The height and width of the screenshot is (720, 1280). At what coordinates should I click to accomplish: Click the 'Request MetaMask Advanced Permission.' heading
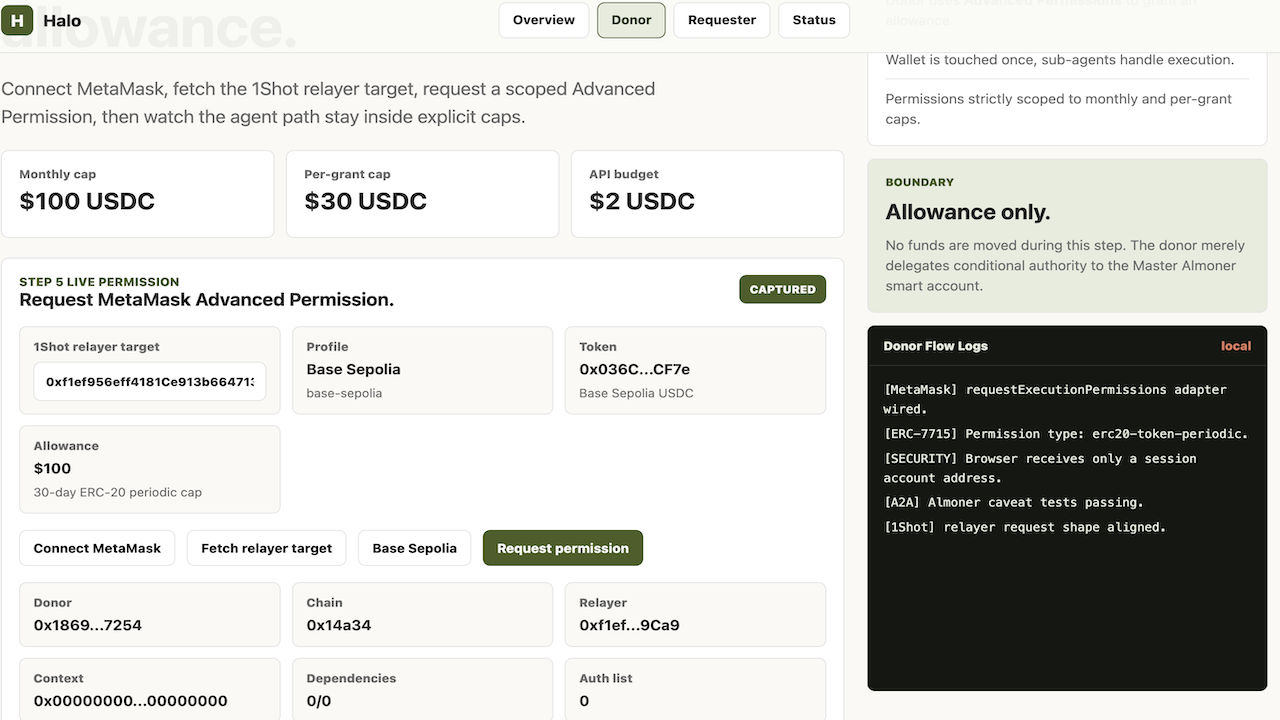point(206,299)
